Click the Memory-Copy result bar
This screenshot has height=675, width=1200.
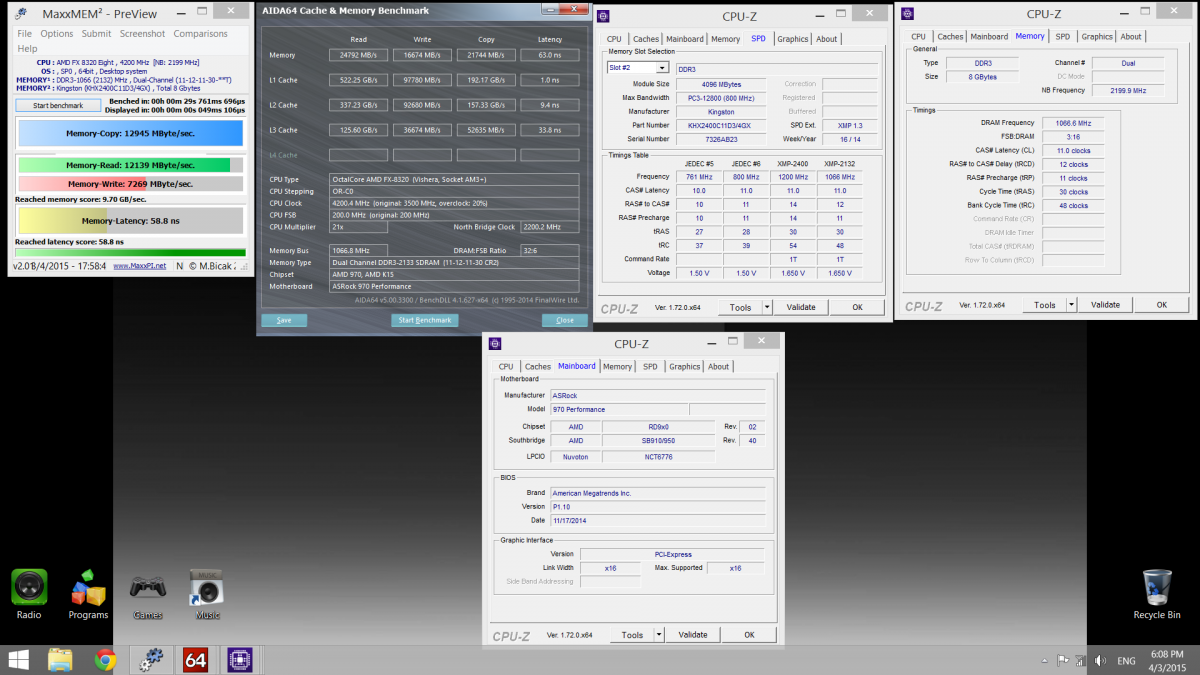coord(130,134)
